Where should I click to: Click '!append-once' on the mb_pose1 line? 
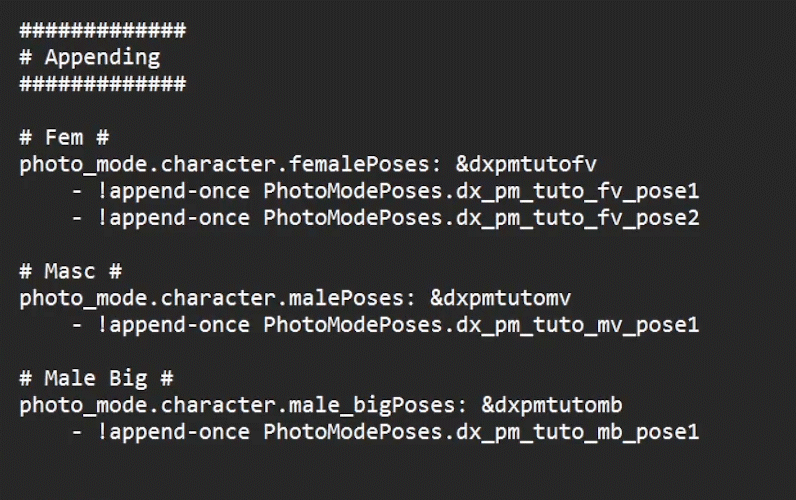point(175,432)
